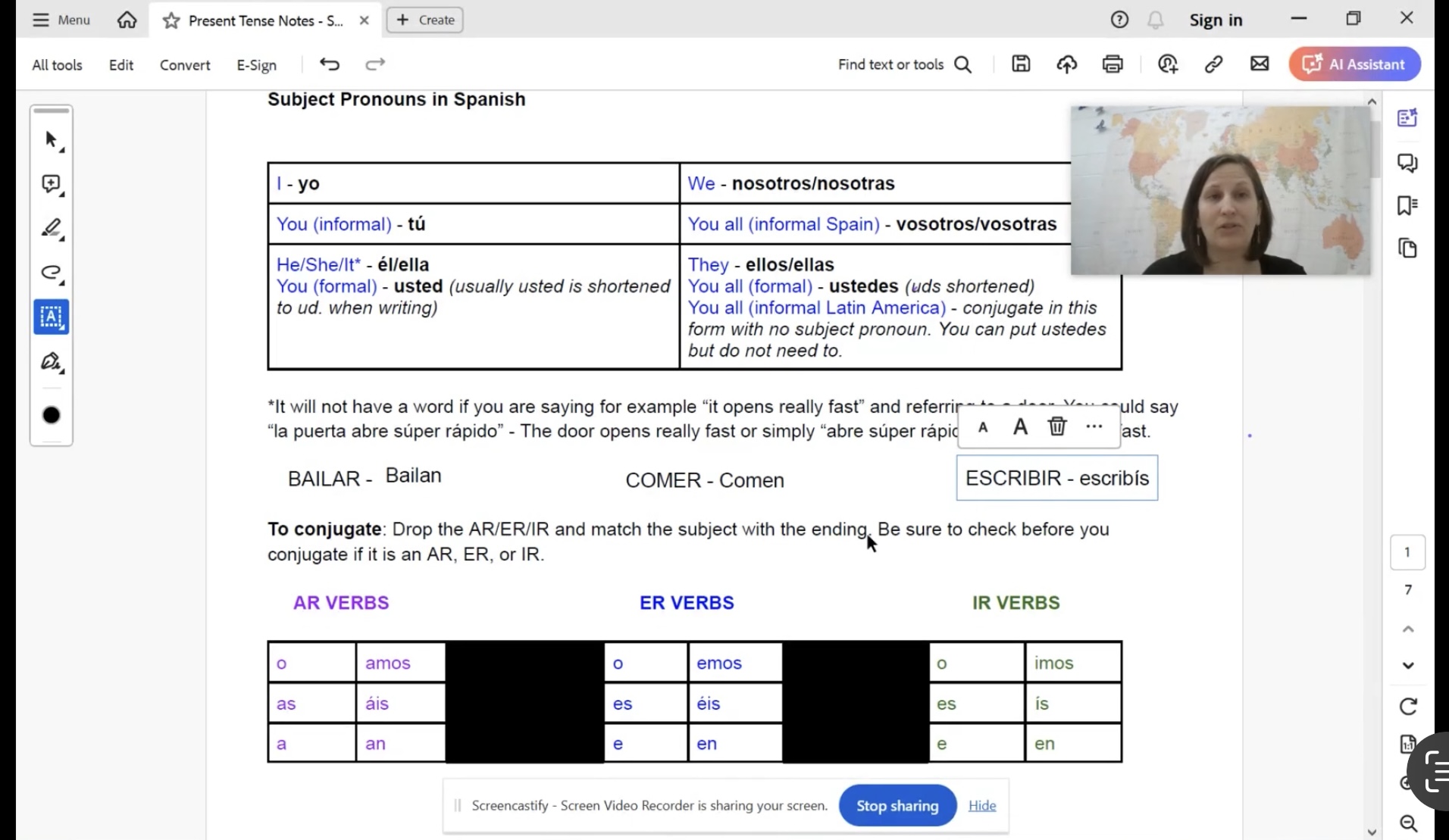Open the AI Assistant

point(1354,64)
